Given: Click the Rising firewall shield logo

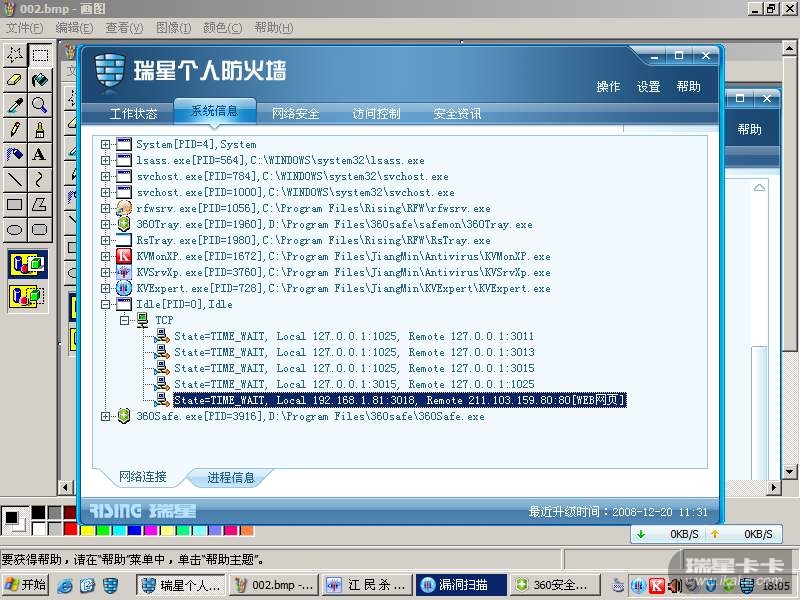Looking at the screenshot, I should 110,72.
